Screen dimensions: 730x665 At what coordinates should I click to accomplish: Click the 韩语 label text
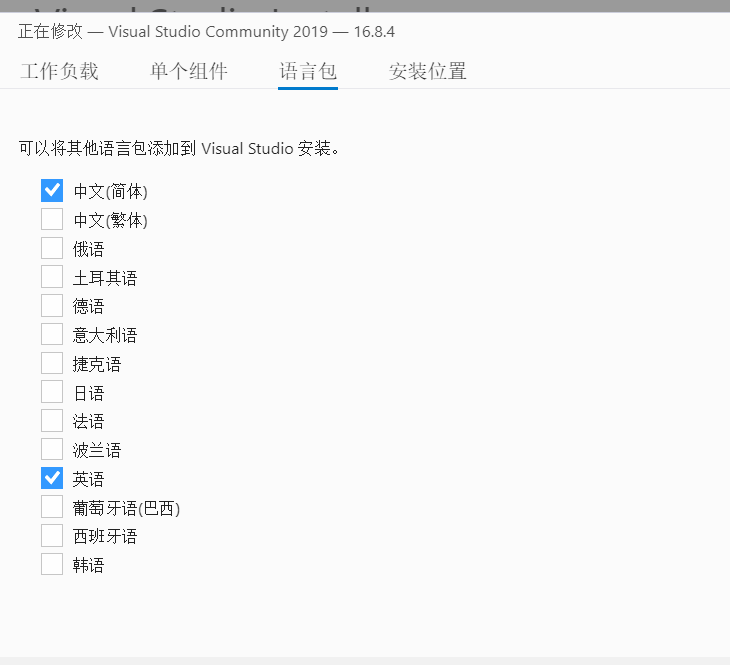coord(88,565)
